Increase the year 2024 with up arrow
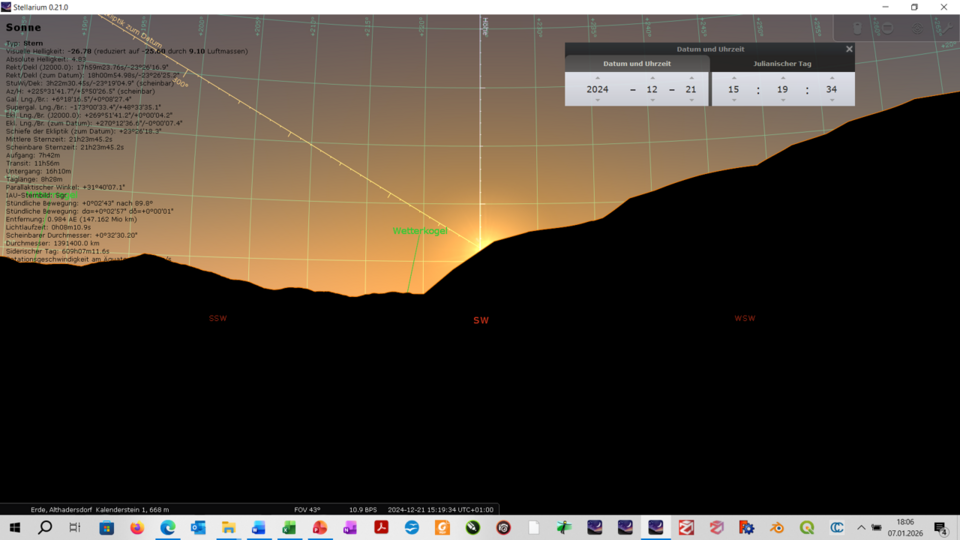The height and width of the screenshot is (540, 960). click(x=598, y=78)
